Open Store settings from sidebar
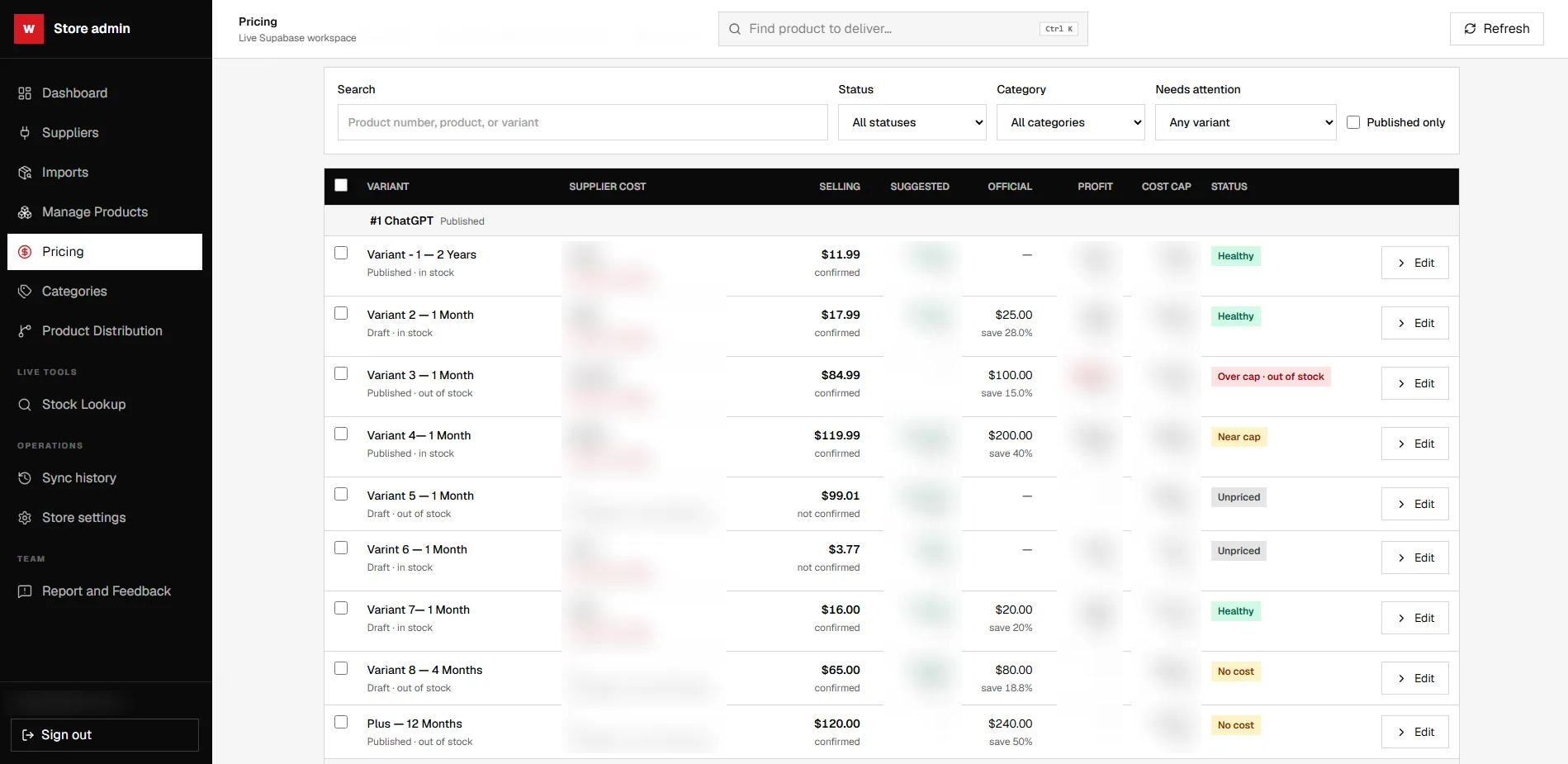The image size is (1568, 764). click(105, 518)
